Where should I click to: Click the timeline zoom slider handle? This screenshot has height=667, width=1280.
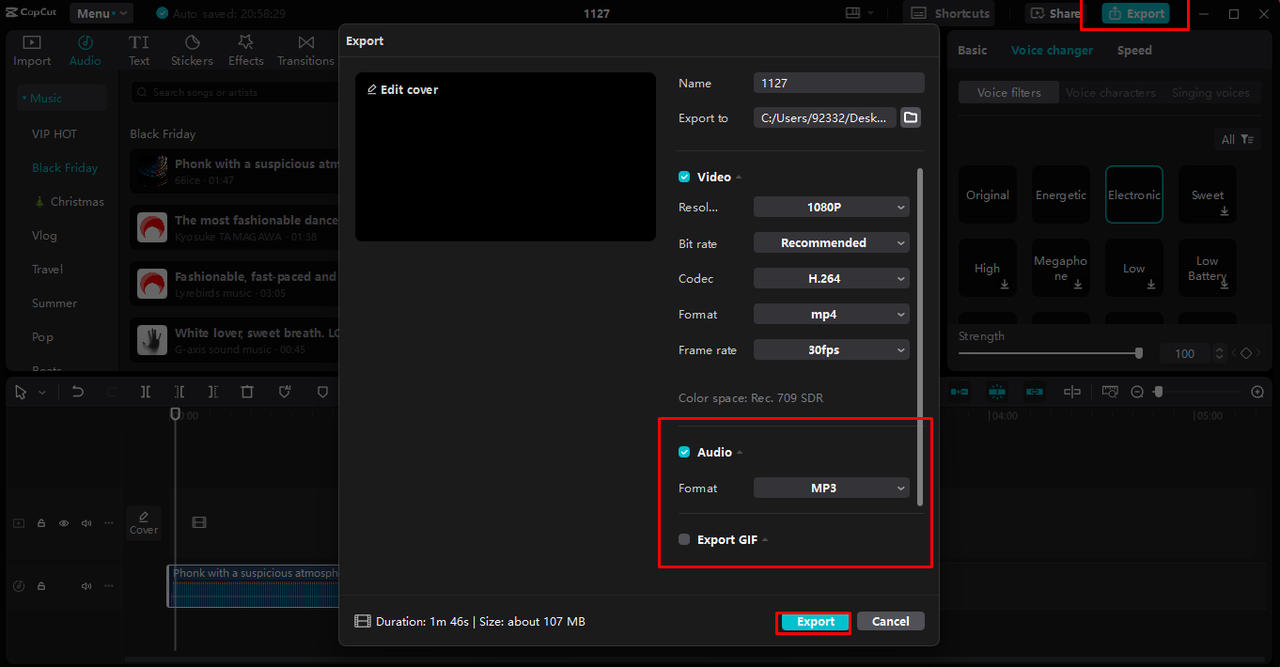[x=1158, y=392]
